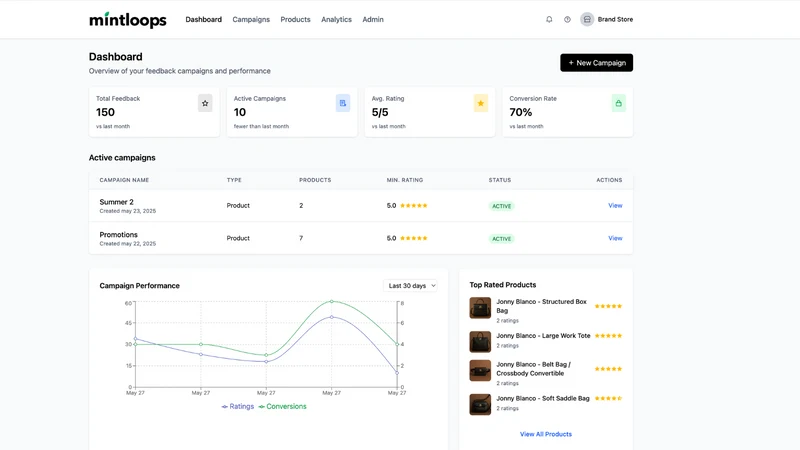
Task: Open the Products nav item
Action: 295,19
